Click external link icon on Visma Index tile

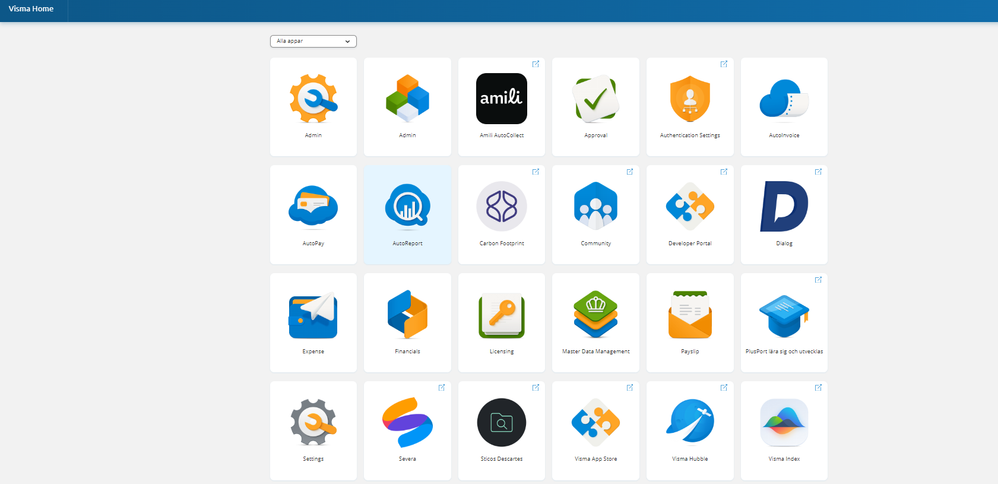coord(819,387)
